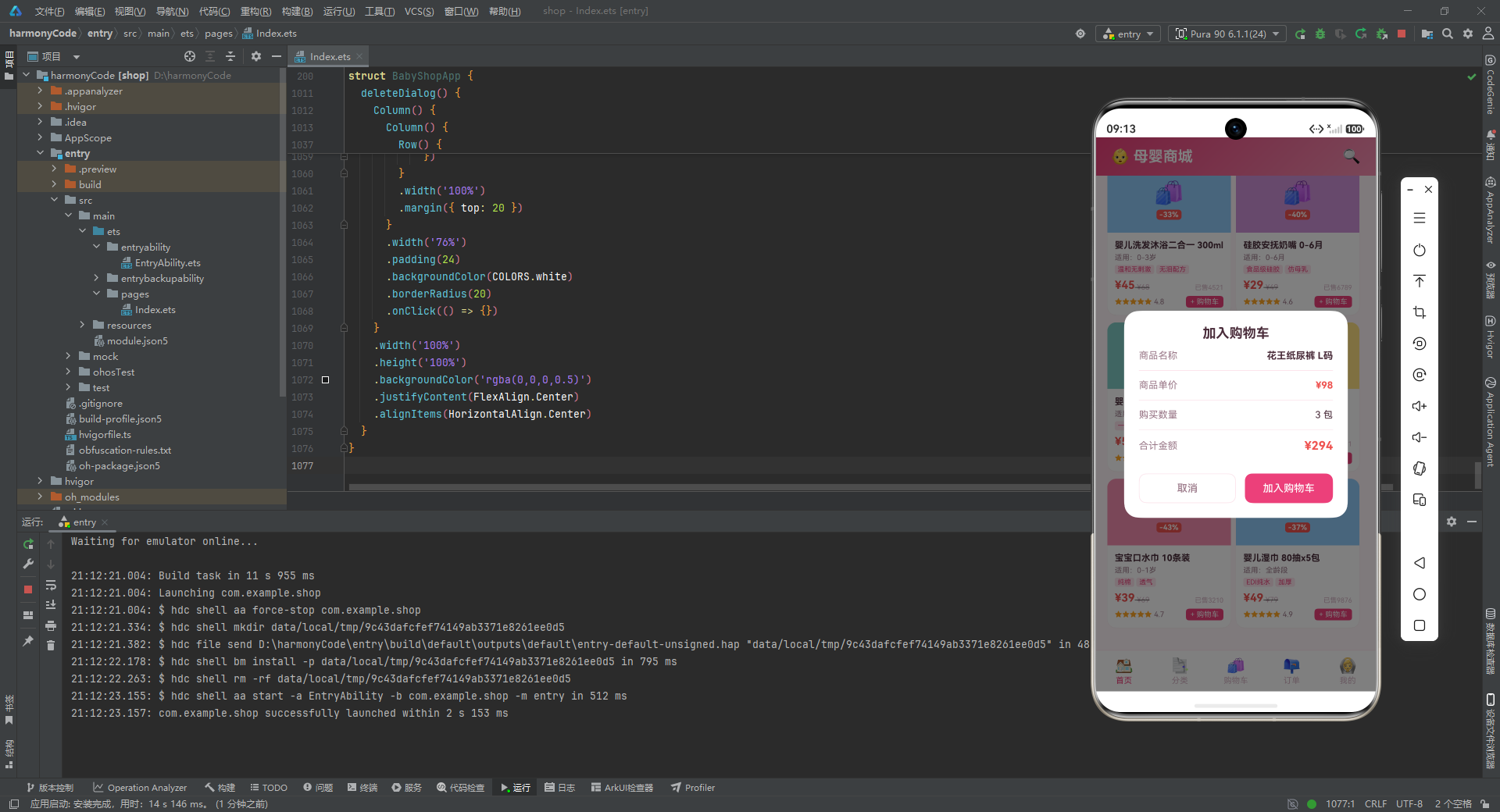Hide the Run tool window with the minus icon
This screenshot has width=1500, height=812.
[1472, 522]
